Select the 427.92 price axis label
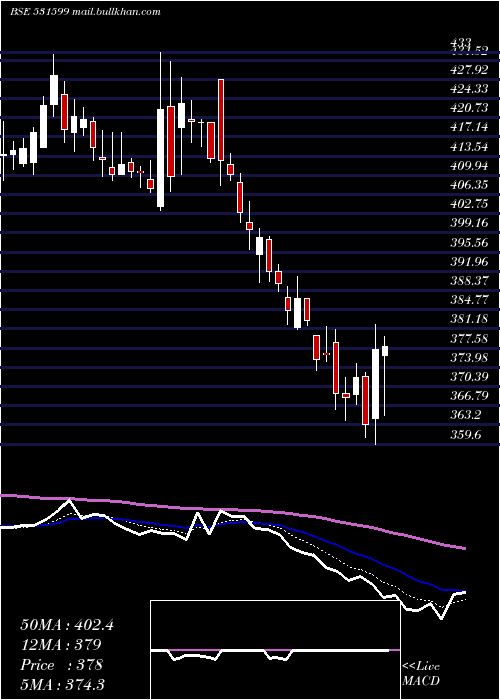The width and height of the screenshot is (500, 700). point(469,70)
